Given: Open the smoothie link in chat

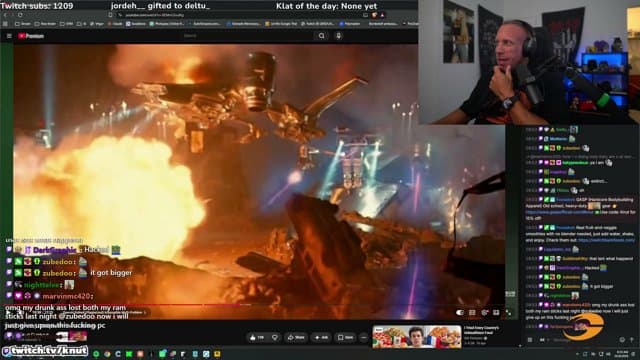Looking at the screenshot, I should pyautogui.click(x=606, y=240).
